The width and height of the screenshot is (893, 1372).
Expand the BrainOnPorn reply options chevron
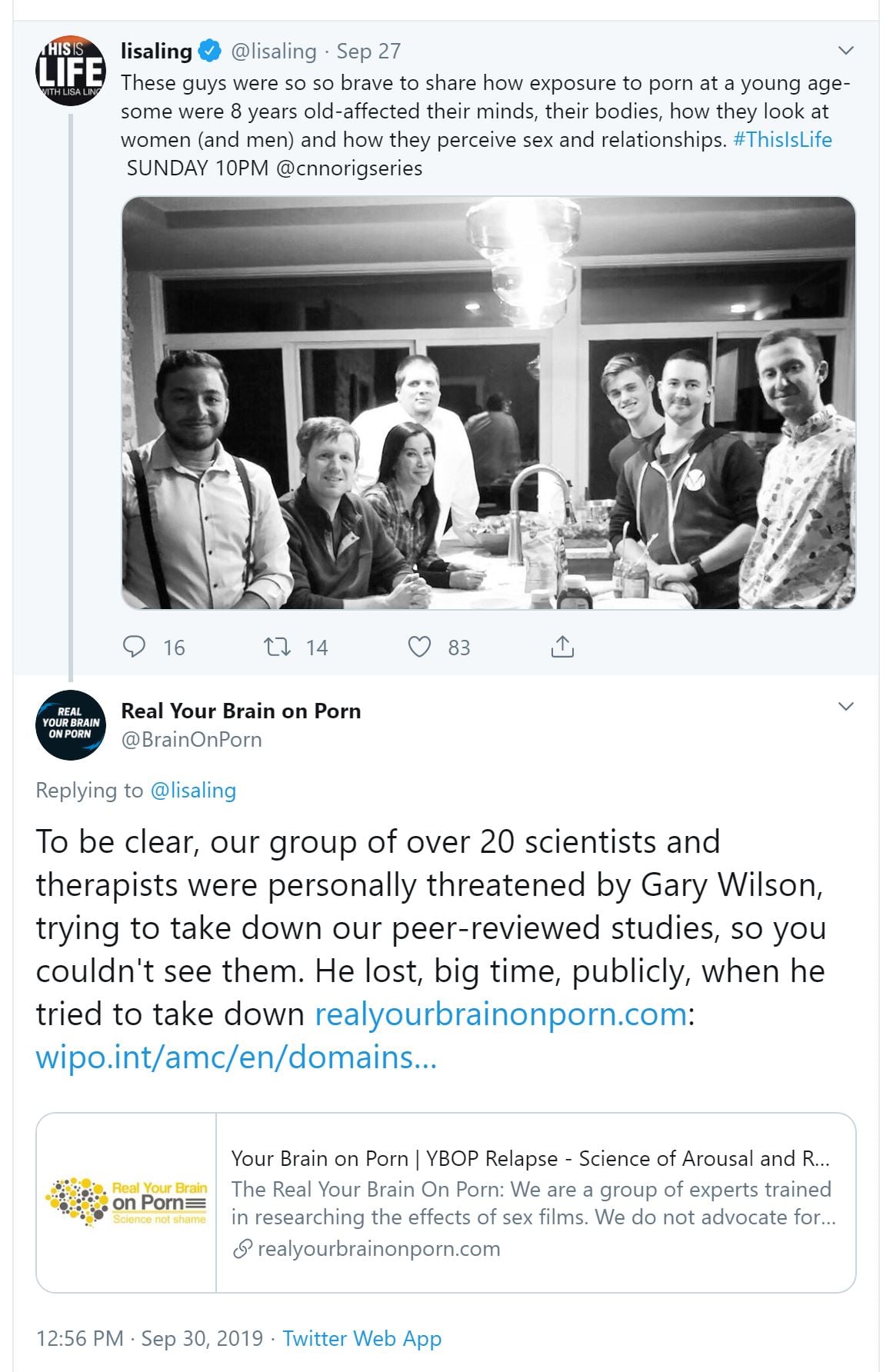pyautogui.click(x=845, y=707)
